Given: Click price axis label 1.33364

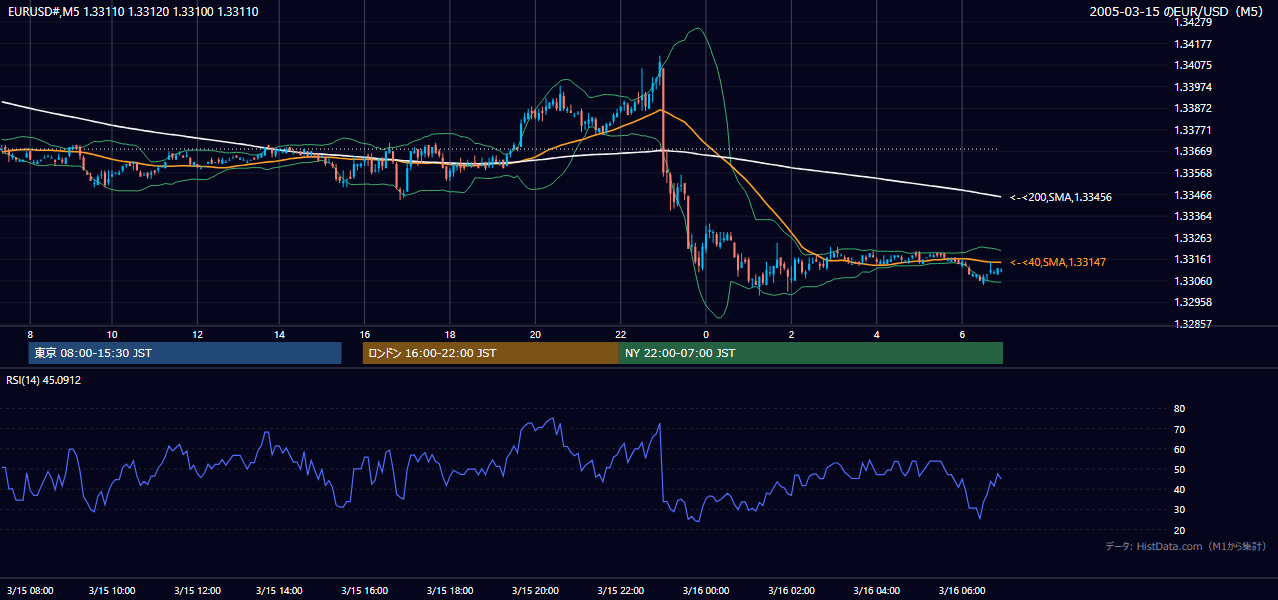Looking at the screenshot, I should click(1194, 216).
